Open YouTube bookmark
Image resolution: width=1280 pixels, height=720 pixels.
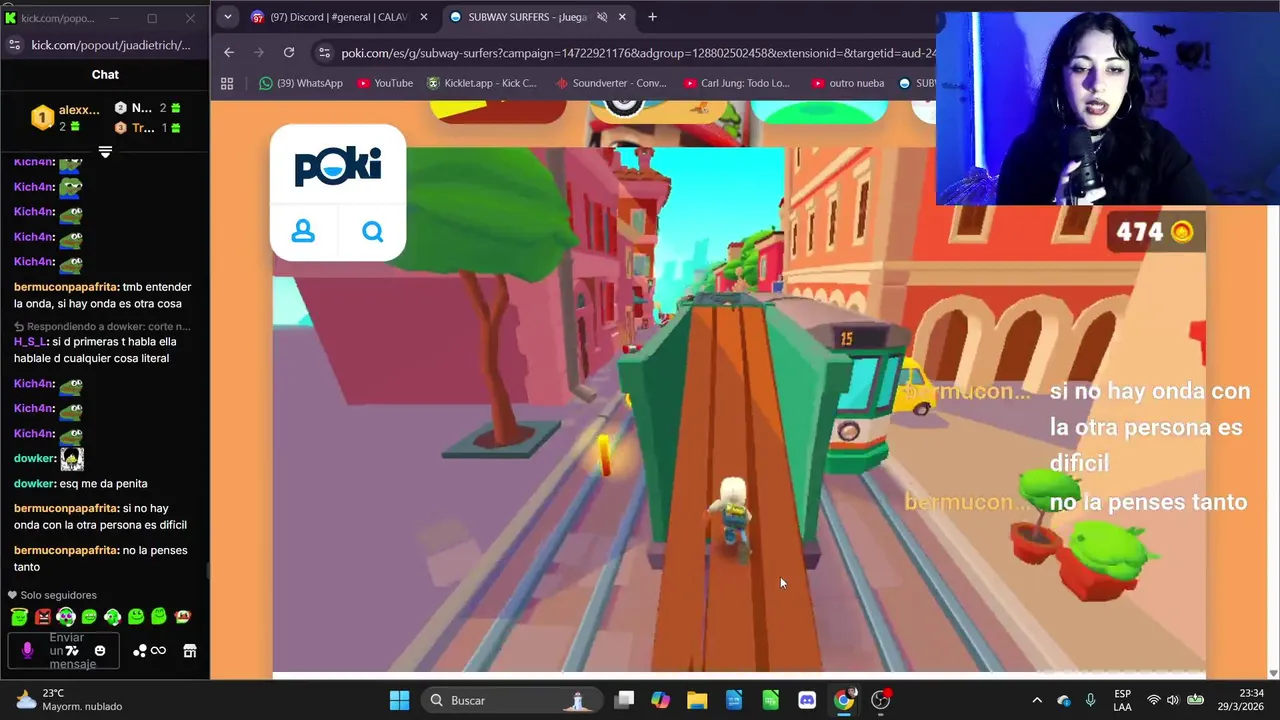pos(385,83)
